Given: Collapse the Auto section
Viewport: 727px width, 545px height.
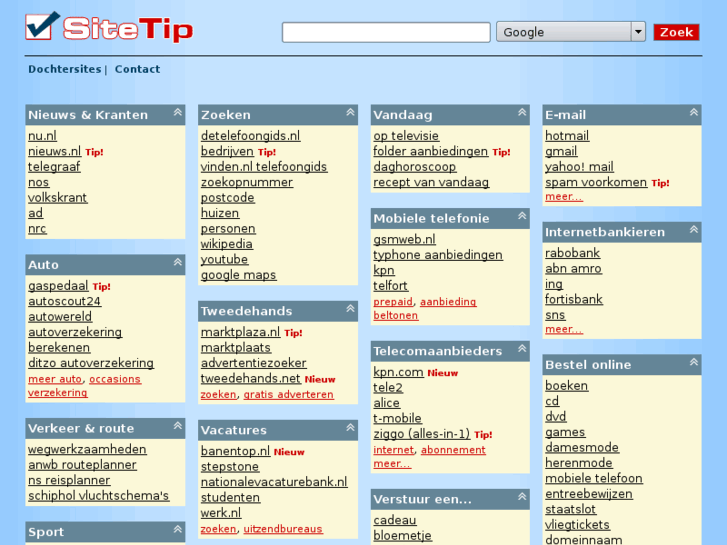Looking at the screenshot, I should 178,262.
